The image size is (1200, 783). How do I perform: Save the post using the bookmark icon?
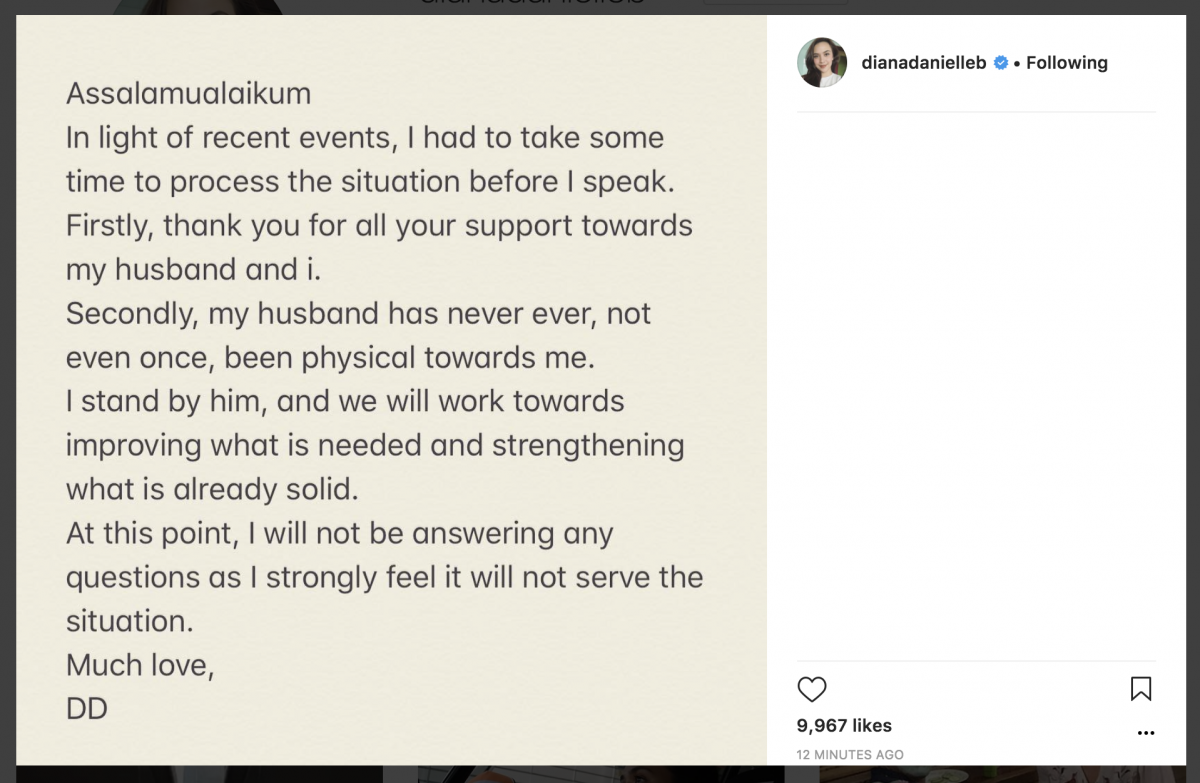(x=1141, y=689)
